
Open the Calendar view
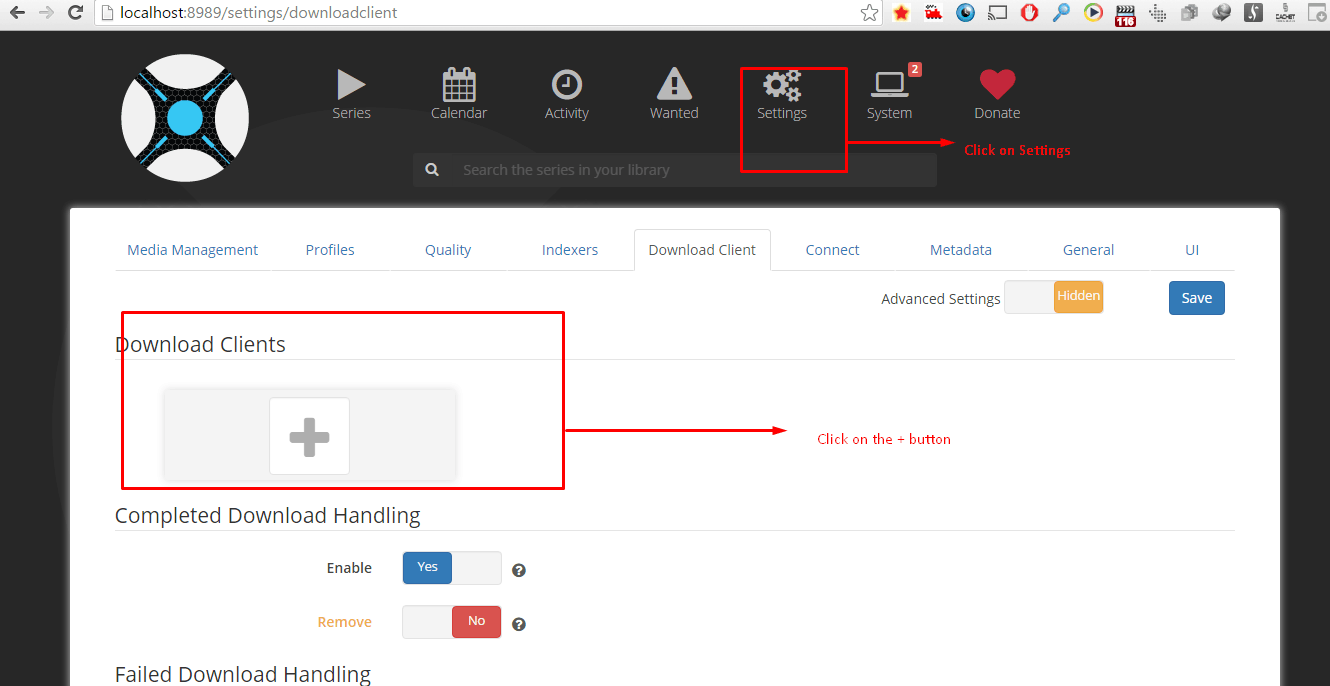click(459, 94)
